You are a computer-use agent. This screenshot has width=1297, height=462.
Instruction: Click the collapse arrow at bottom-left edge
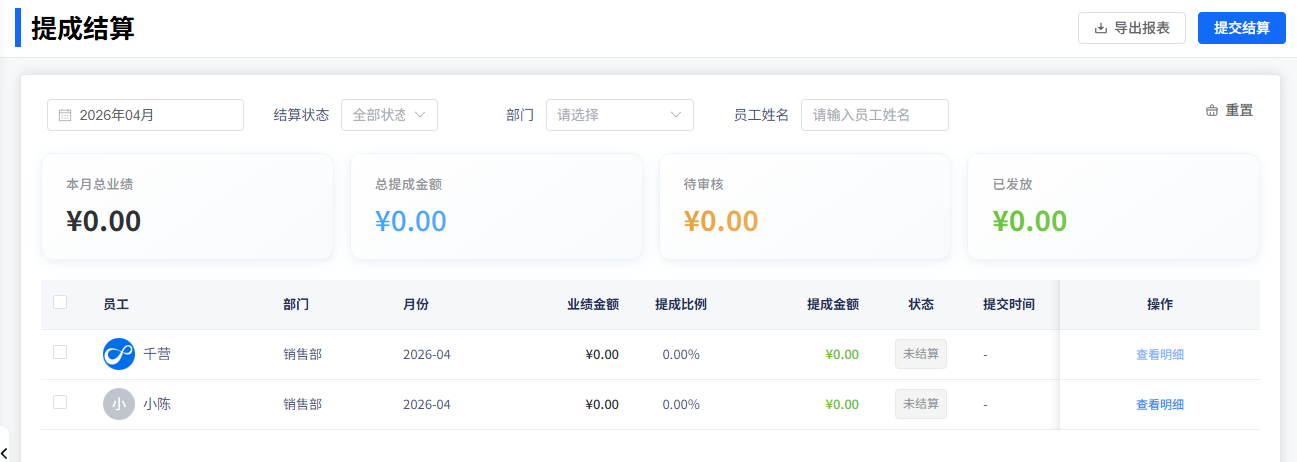click(x=4, y=454)
